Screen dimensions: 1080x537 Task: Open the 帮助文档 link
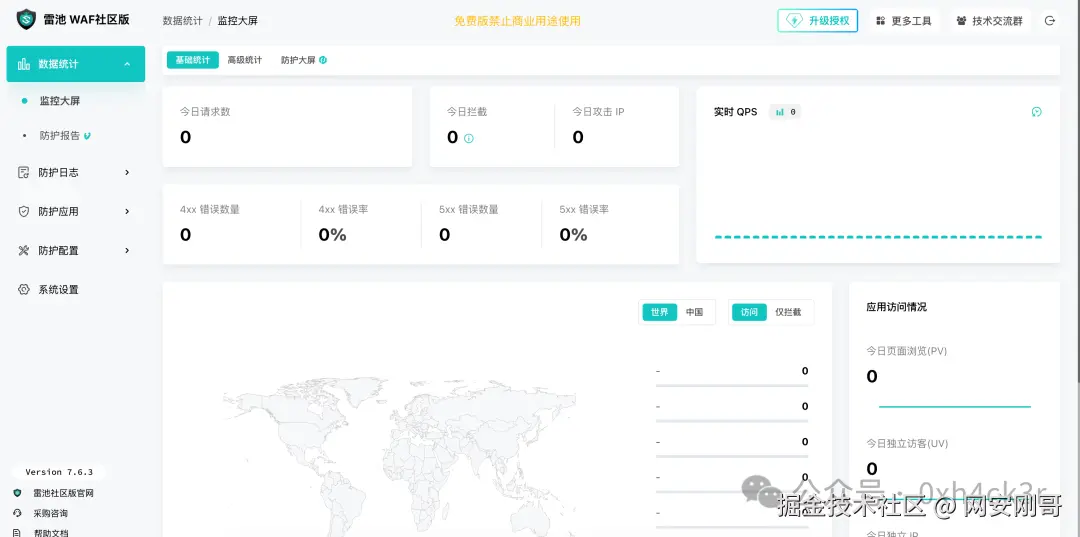(50, 532)
